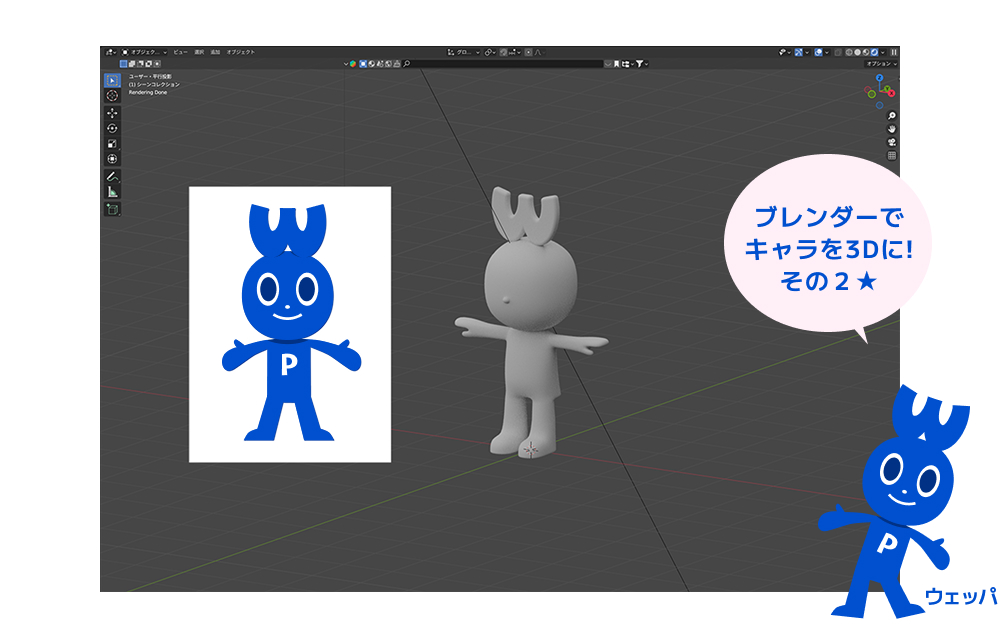Open the オブジェクト menu
Screen dimensions: 1000x640
point(240,52)
